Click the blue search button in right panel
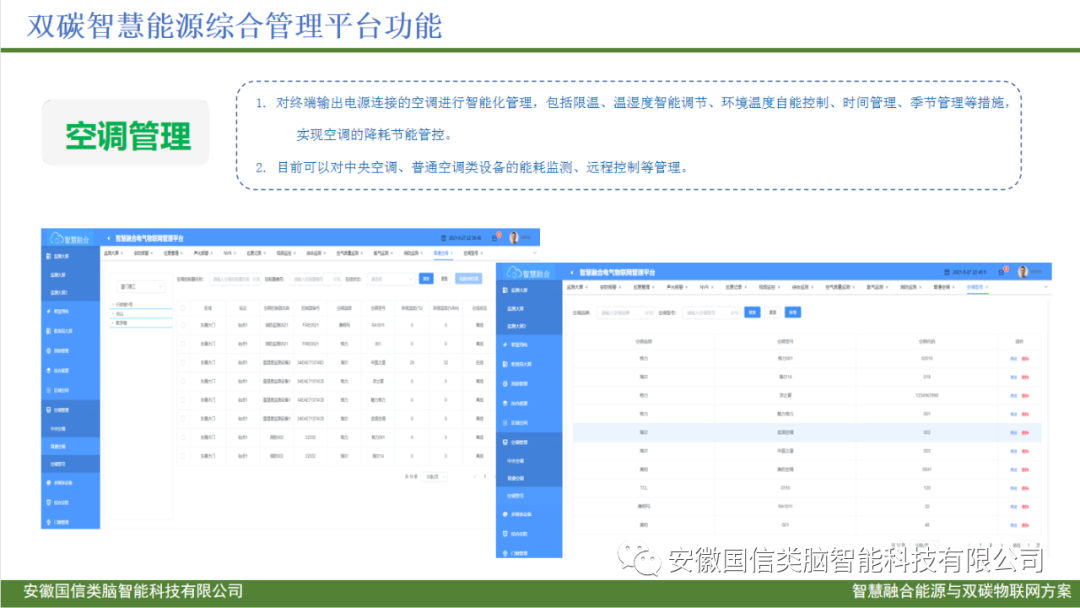 coord(752,312)
